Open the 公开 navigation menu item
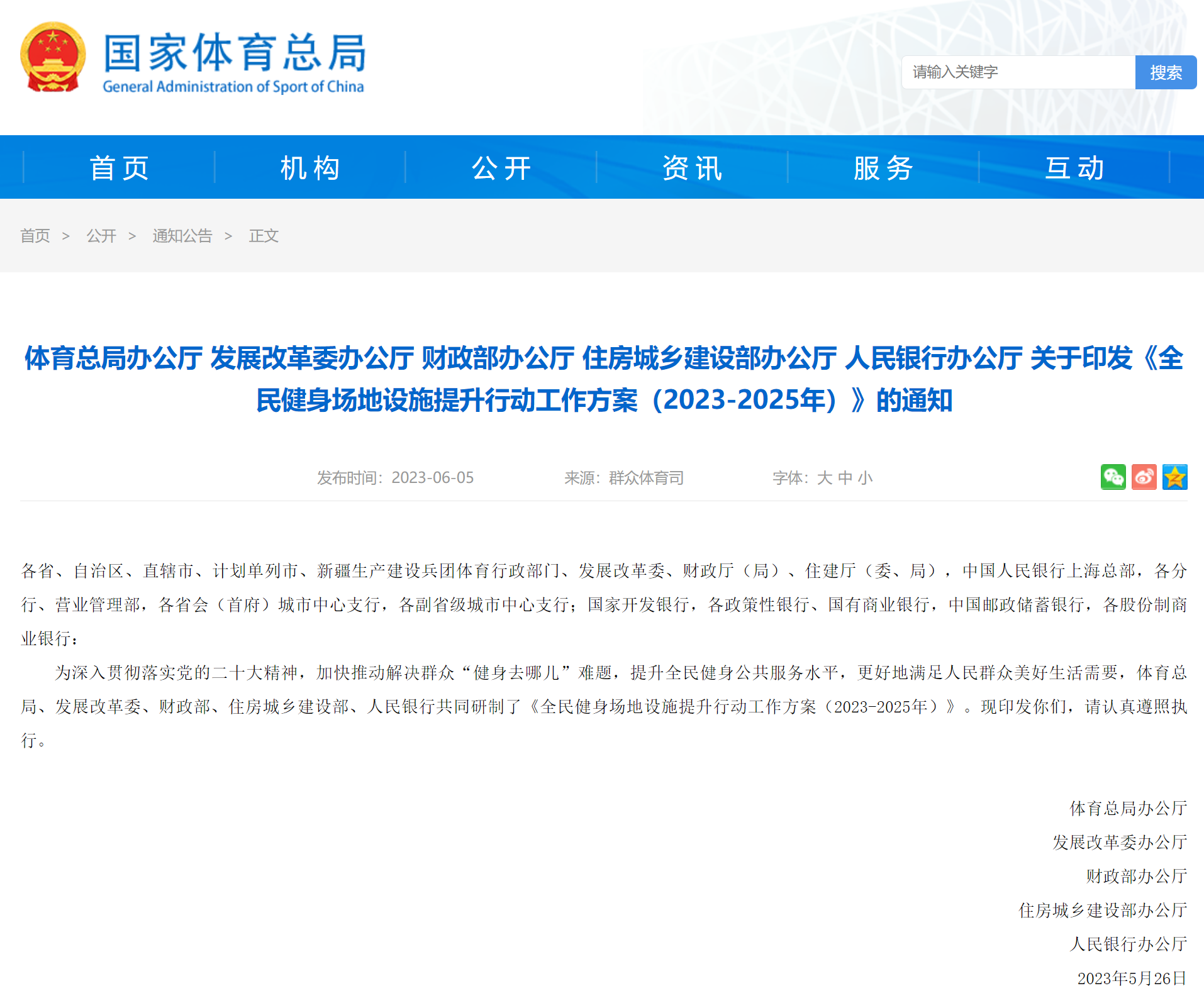Viewport: 1204px width, 998px height. click(x=501, y=168)
